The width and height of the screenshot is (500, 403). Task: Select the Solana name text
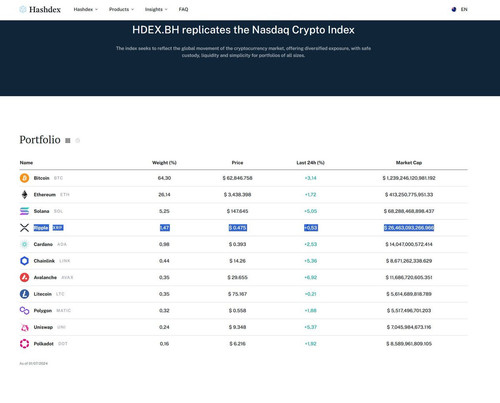tap(41, 211)
